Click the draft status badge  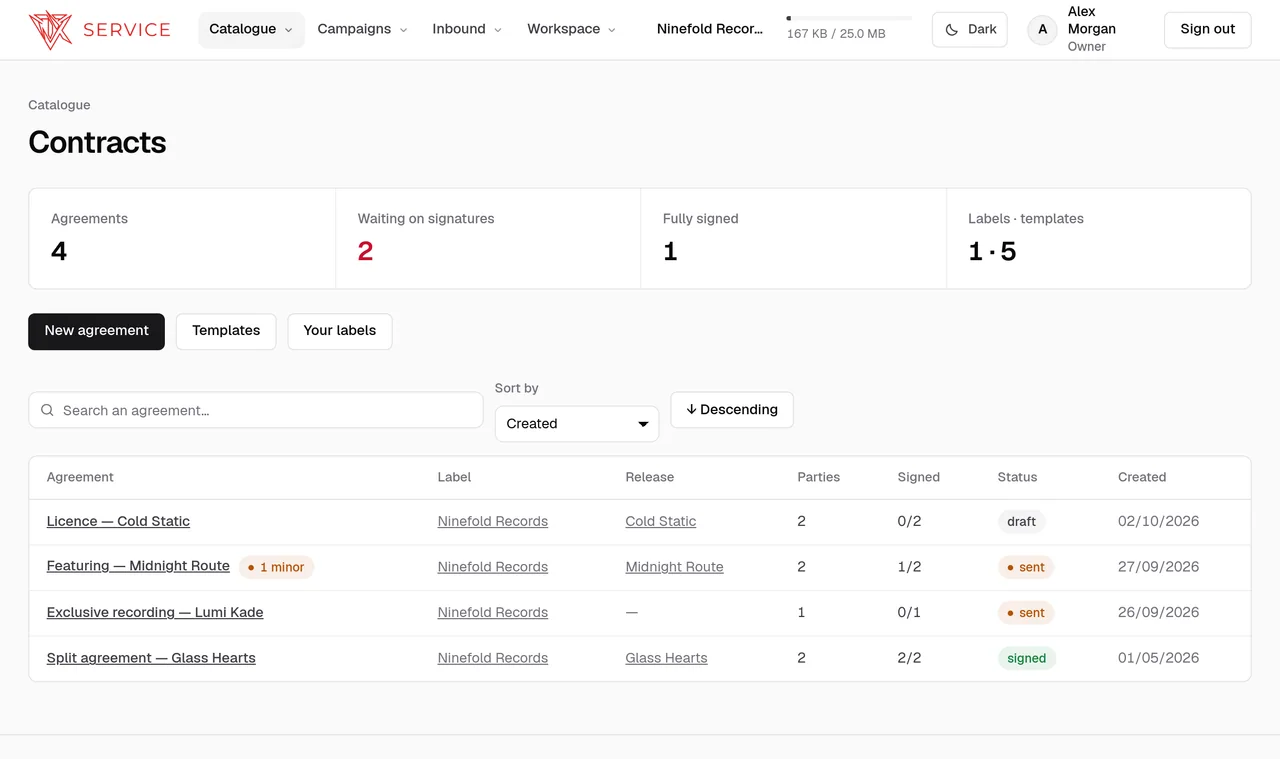(x=1021, y=521)
